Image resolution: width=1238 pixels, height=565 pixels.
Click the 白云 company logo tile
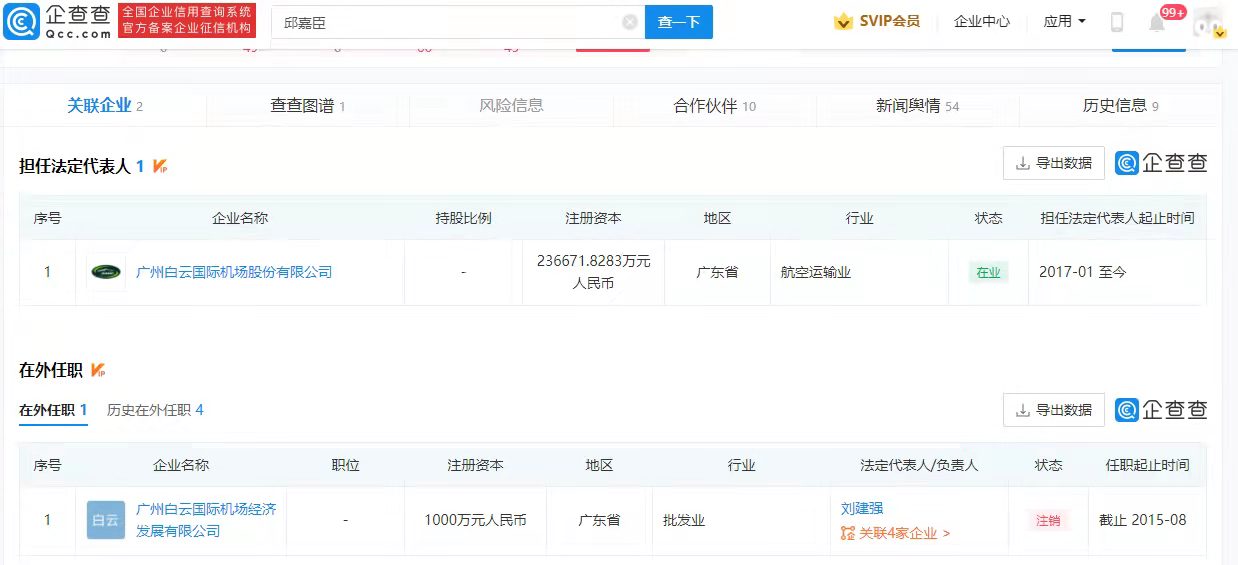[105, 520]
